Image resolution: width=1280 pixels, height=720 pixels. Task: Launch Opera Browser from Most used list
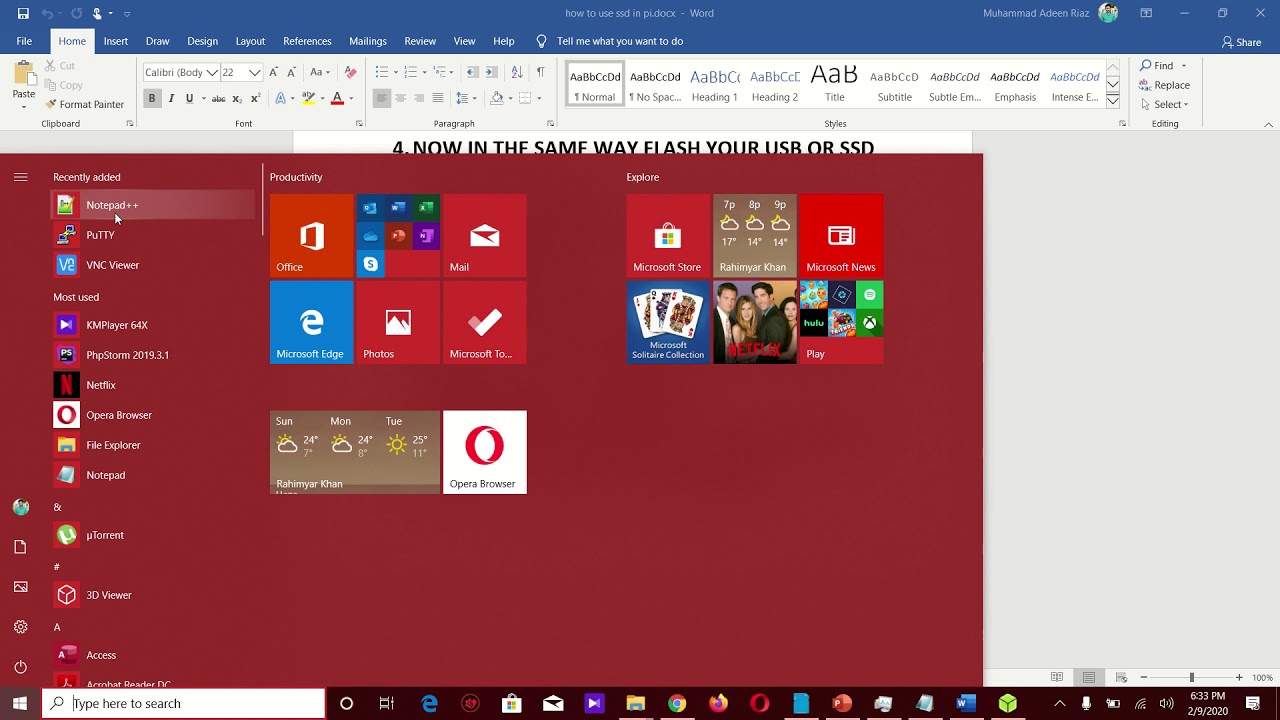point(152,415)
